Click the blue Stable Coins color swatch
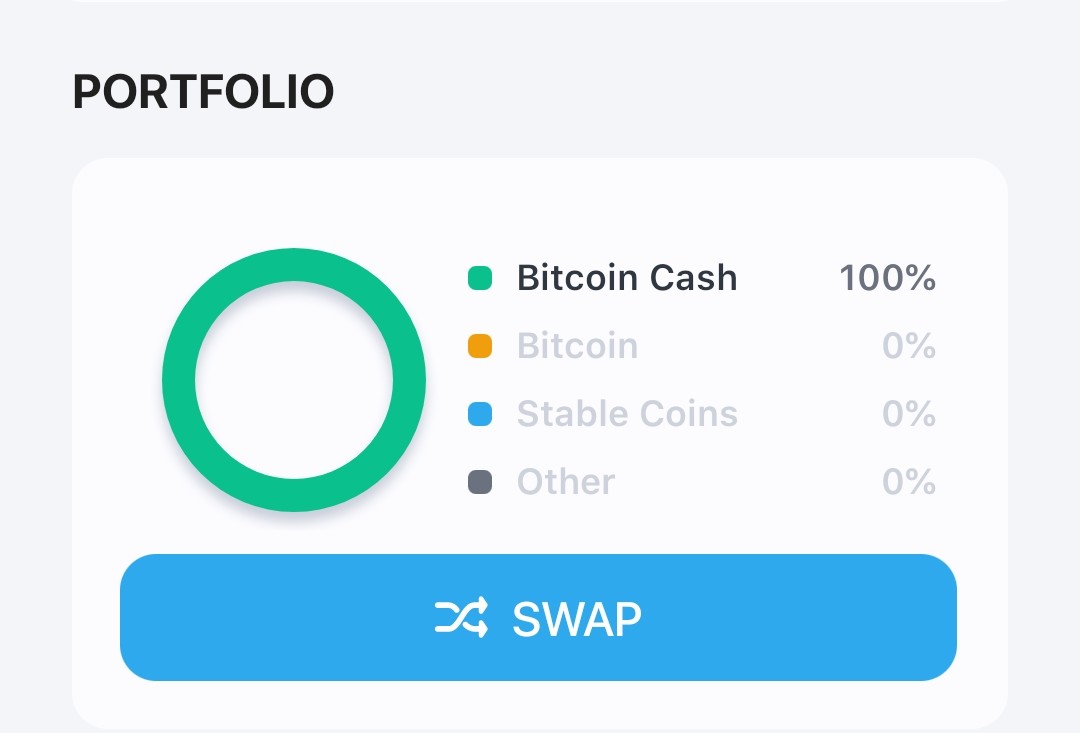1080x733 pixels. click(x=480, y=414)
